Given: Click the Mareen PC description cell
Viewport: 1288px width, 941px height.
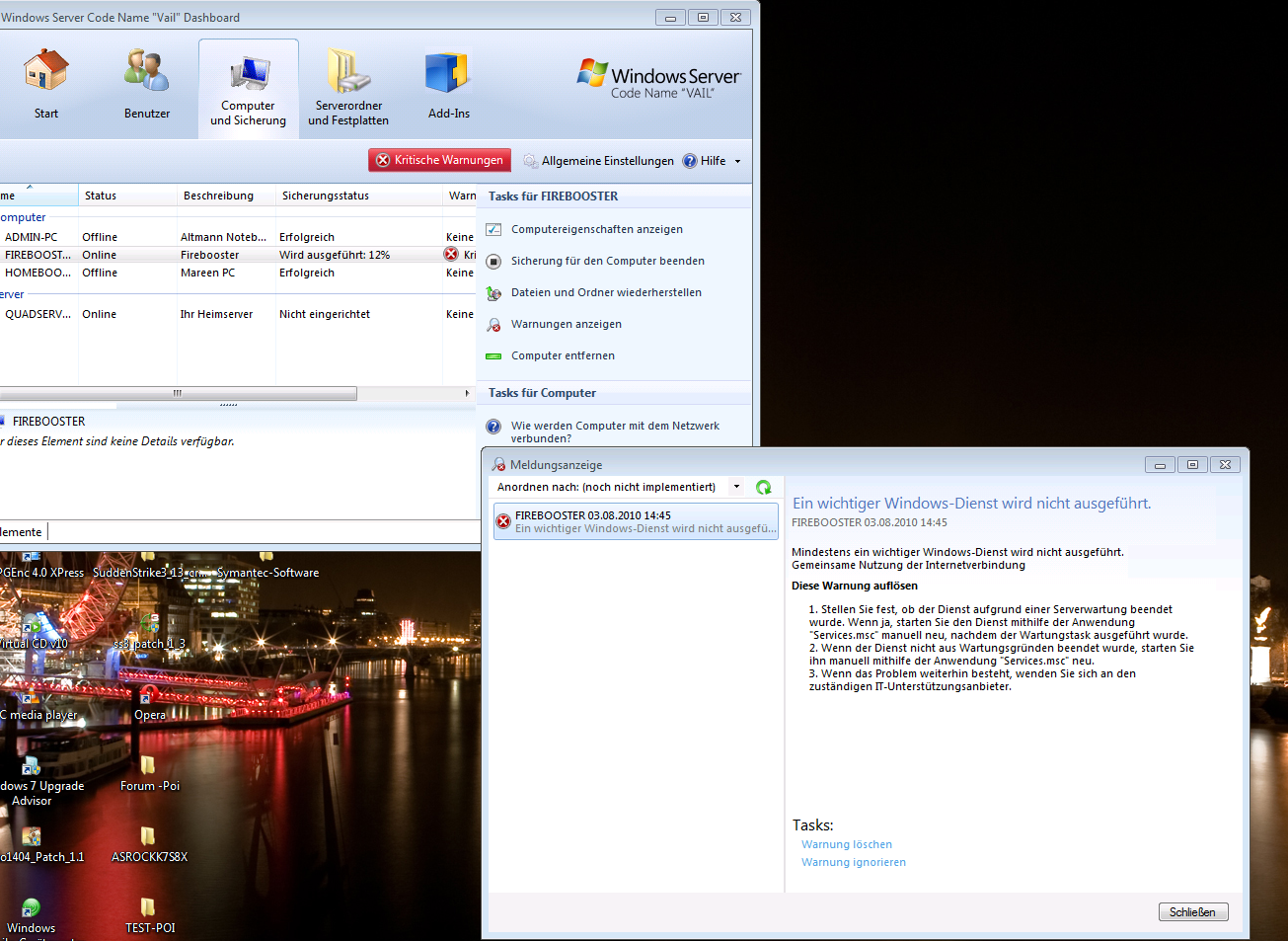Looking at the screenshot, I should (207, 273).
